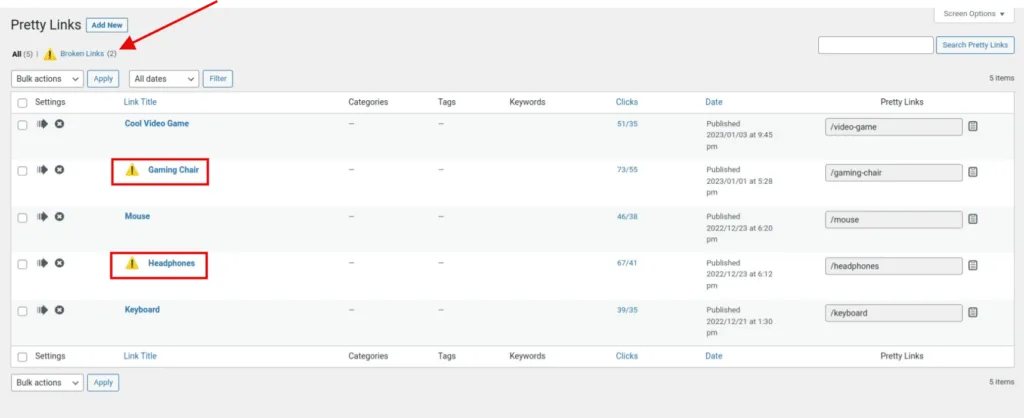Select the Keyboard row checkbox

coord(23,311)
